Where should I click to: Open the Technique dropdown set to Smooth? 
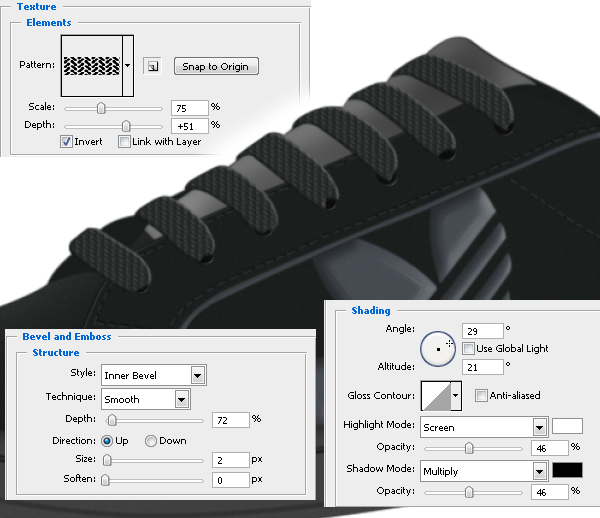pyautogui.click(x=146, y=399)
